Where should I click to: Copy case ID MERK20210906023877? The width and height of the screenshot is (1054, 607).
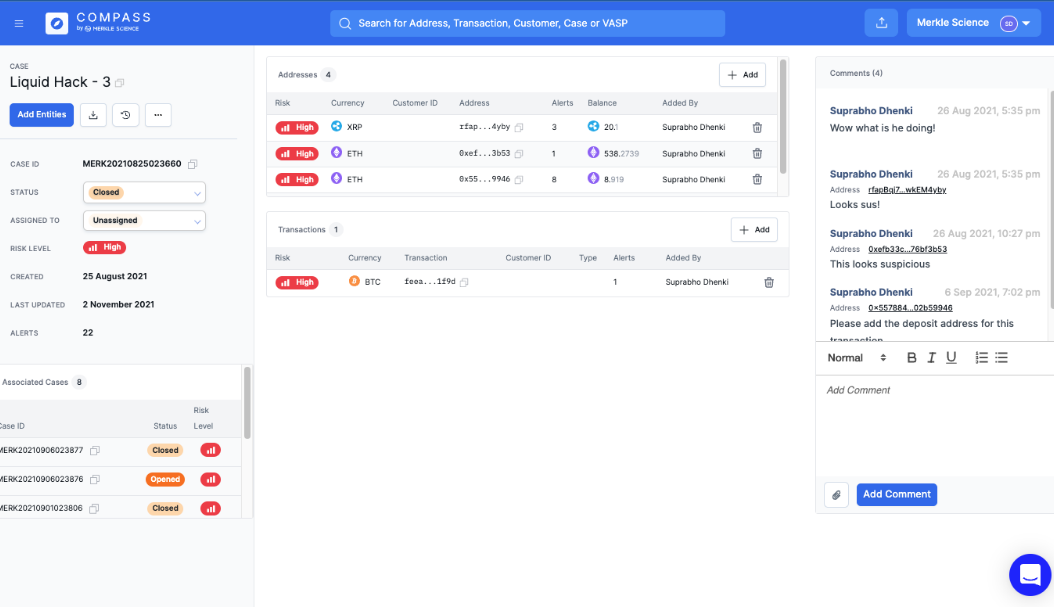coord(95,450)
